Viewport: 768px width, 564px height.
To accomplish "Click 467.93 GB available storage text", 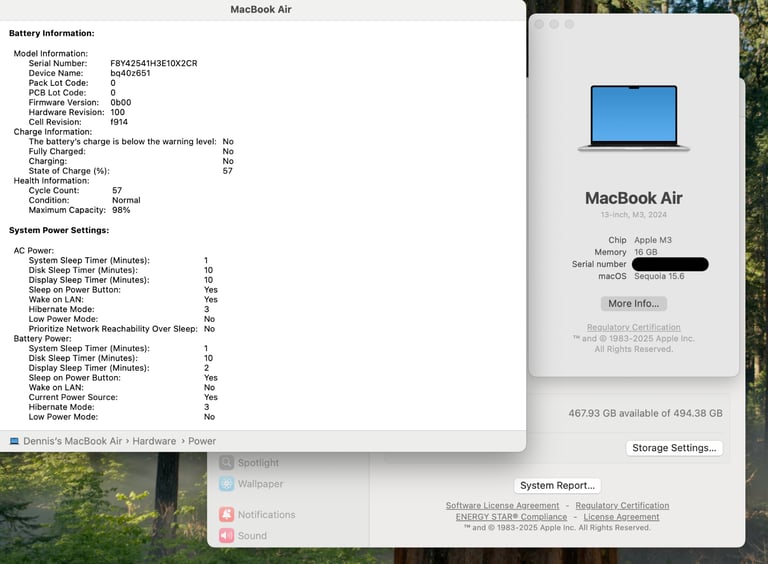I will tap(645, 413).
